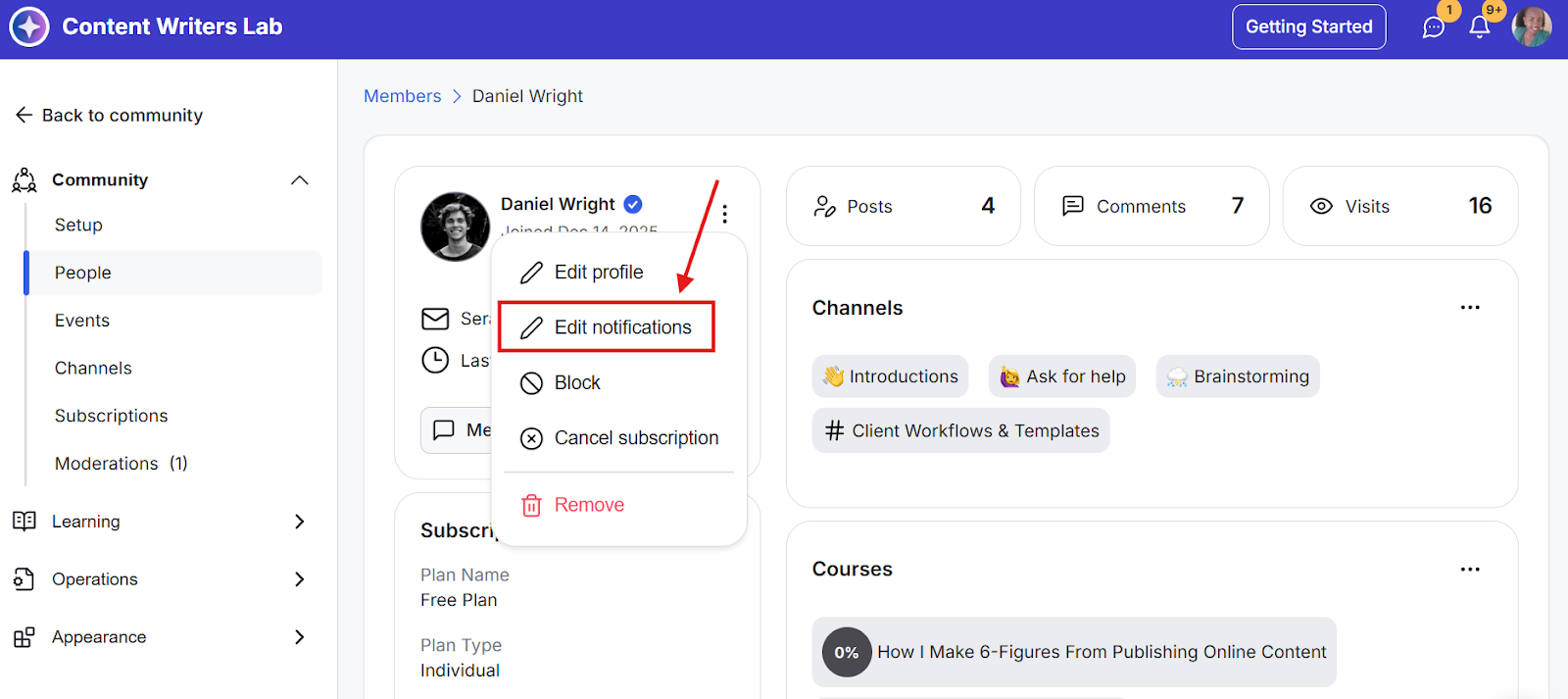The width and height of the screenshot is (1568, 699).
Task: Open the Visits stat card
Action: (x=1400, y=206)
